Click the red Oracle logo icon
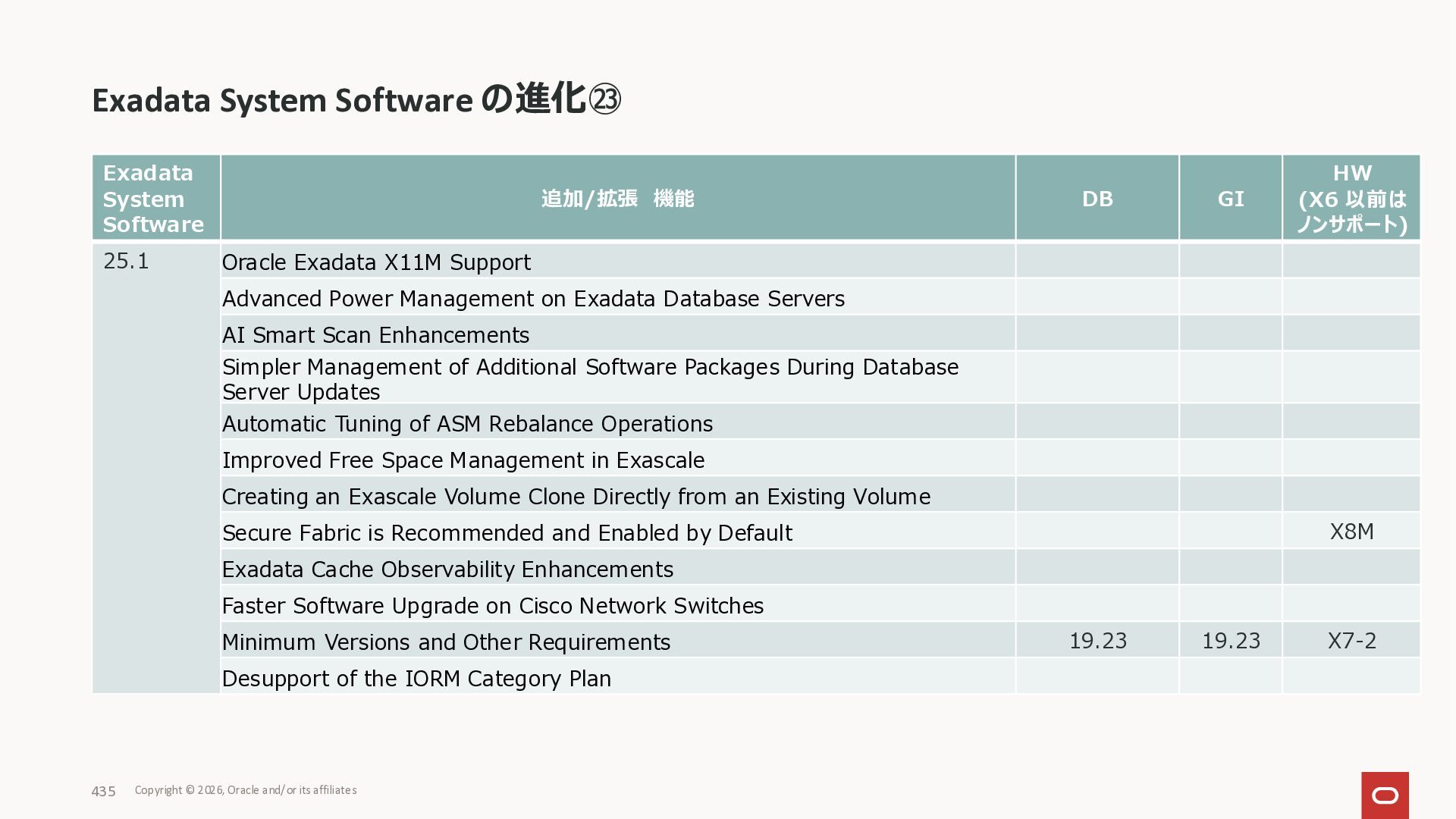This screenshot has width=1456, height=819. (1385, 795)
